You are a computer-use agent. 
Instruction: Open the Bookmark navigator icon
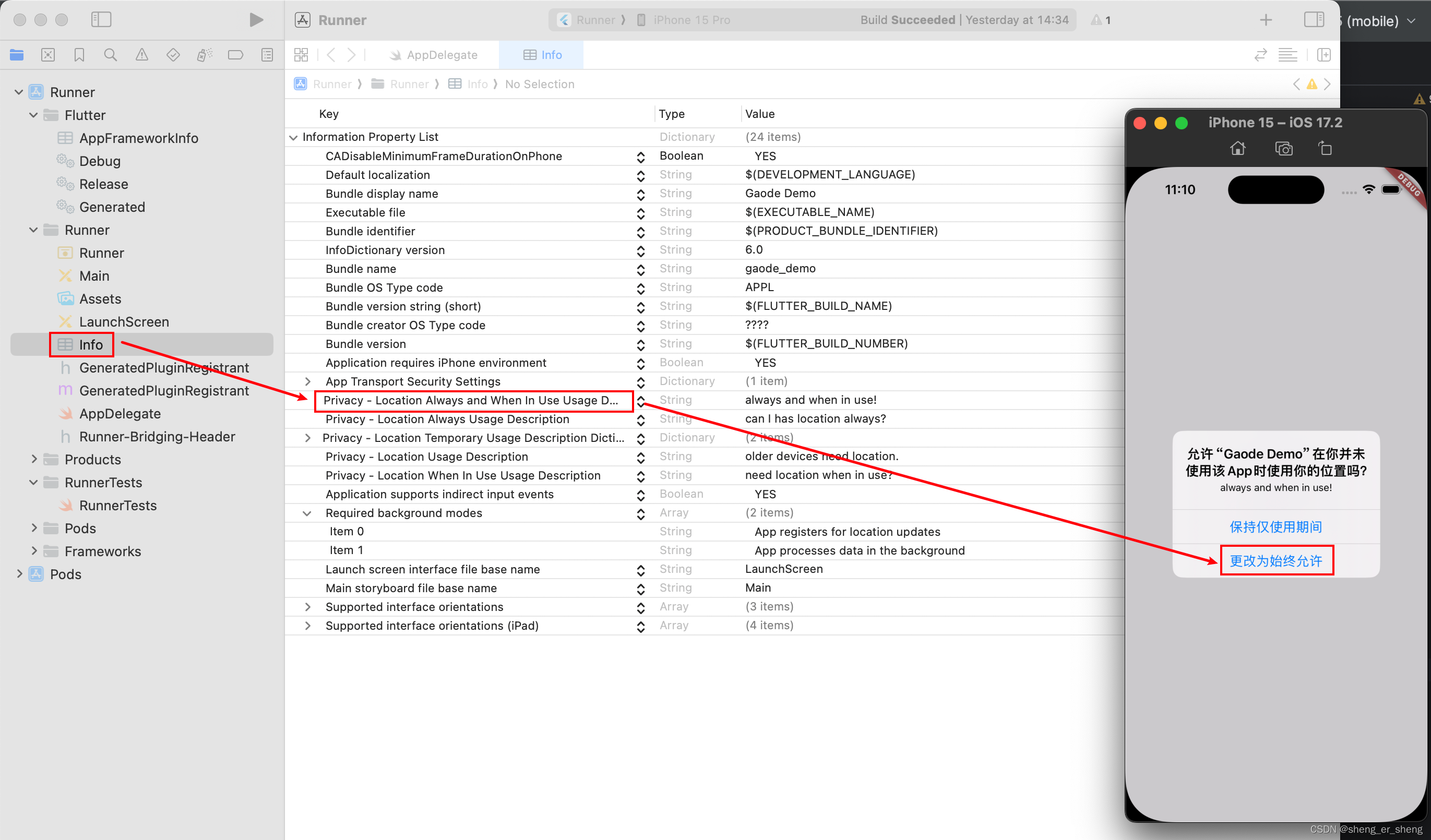tap(79, 55)
